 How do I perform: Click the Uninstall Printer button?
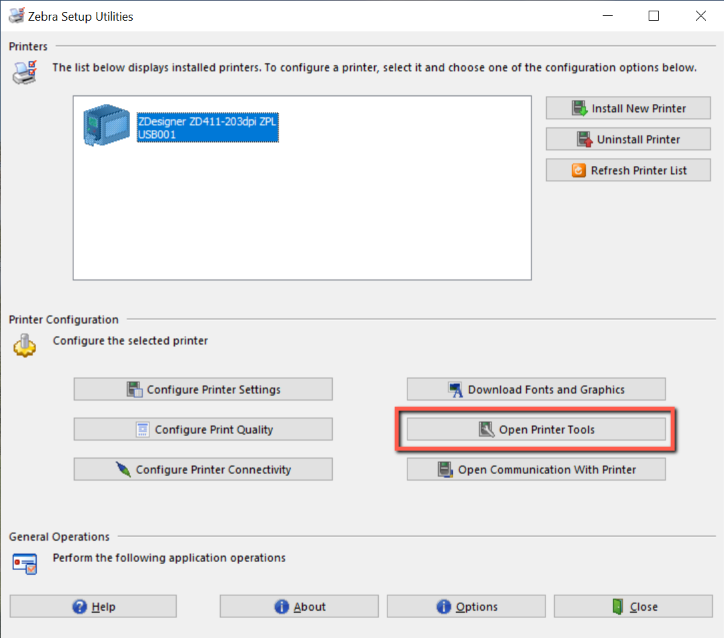(628, 139)
